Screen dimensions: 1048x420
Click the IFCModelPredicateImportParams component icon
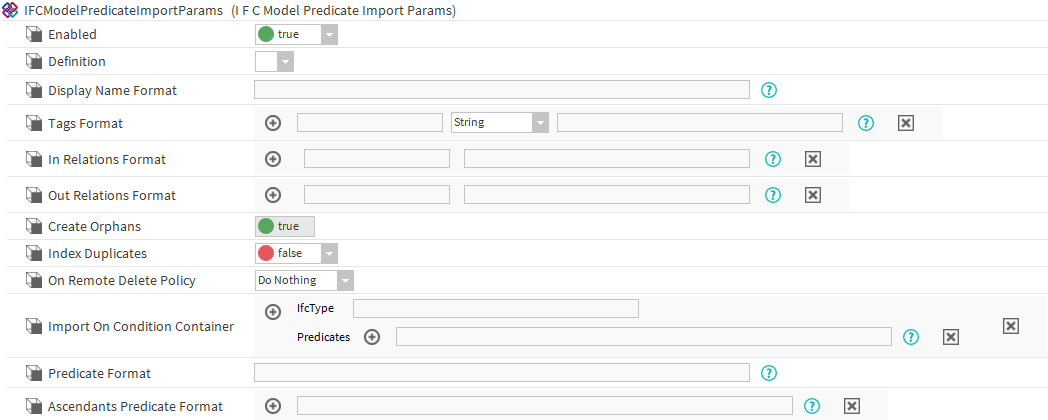click(12, 10)
